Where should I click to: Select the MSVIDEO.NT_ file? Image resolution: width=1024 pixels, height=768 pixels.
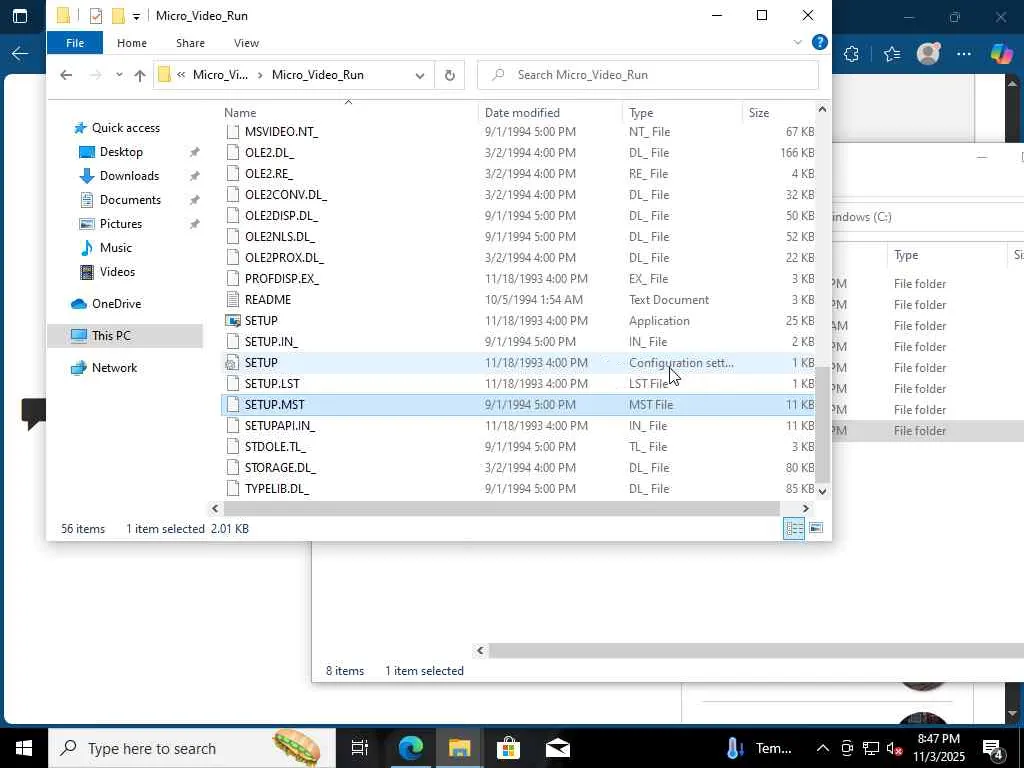pos(281,132)
